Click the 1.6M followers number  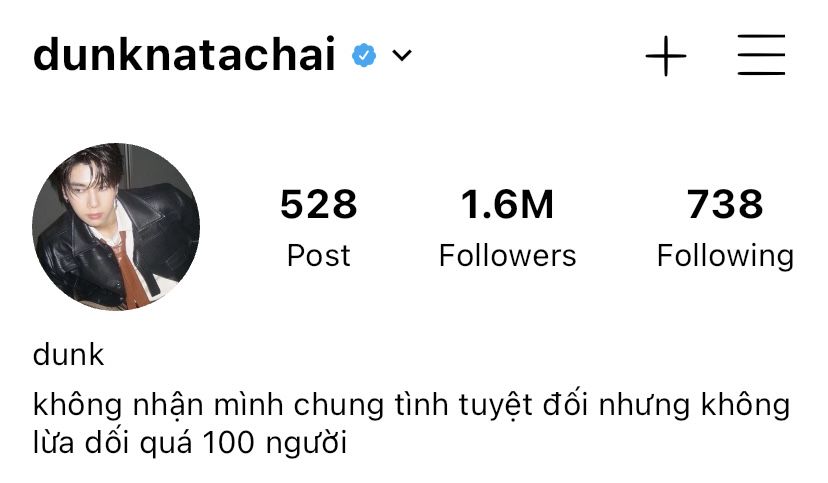507,204
